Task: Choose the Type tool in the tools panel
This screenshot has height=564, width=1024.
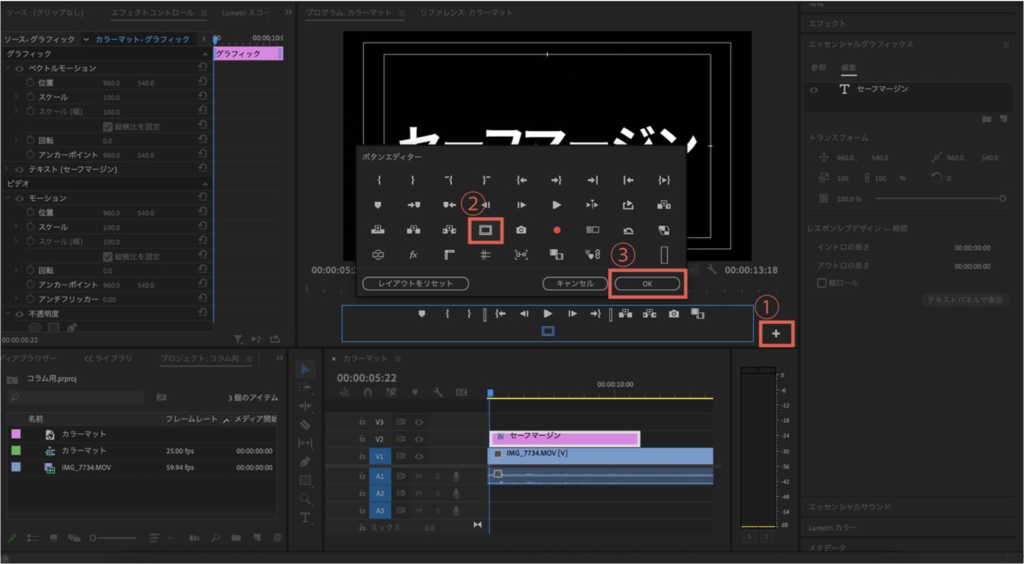Action: tap(306, 517)
